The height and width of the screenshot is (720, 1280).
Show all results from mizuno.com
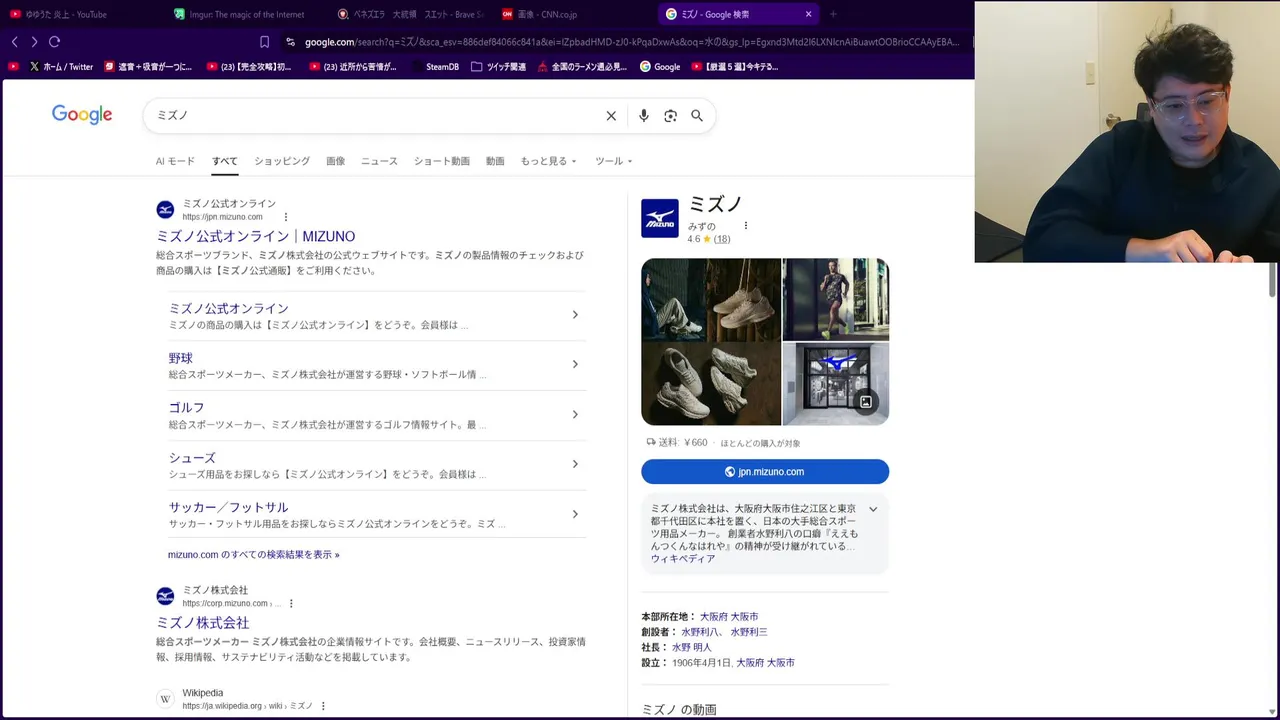(x=254, y=554)
